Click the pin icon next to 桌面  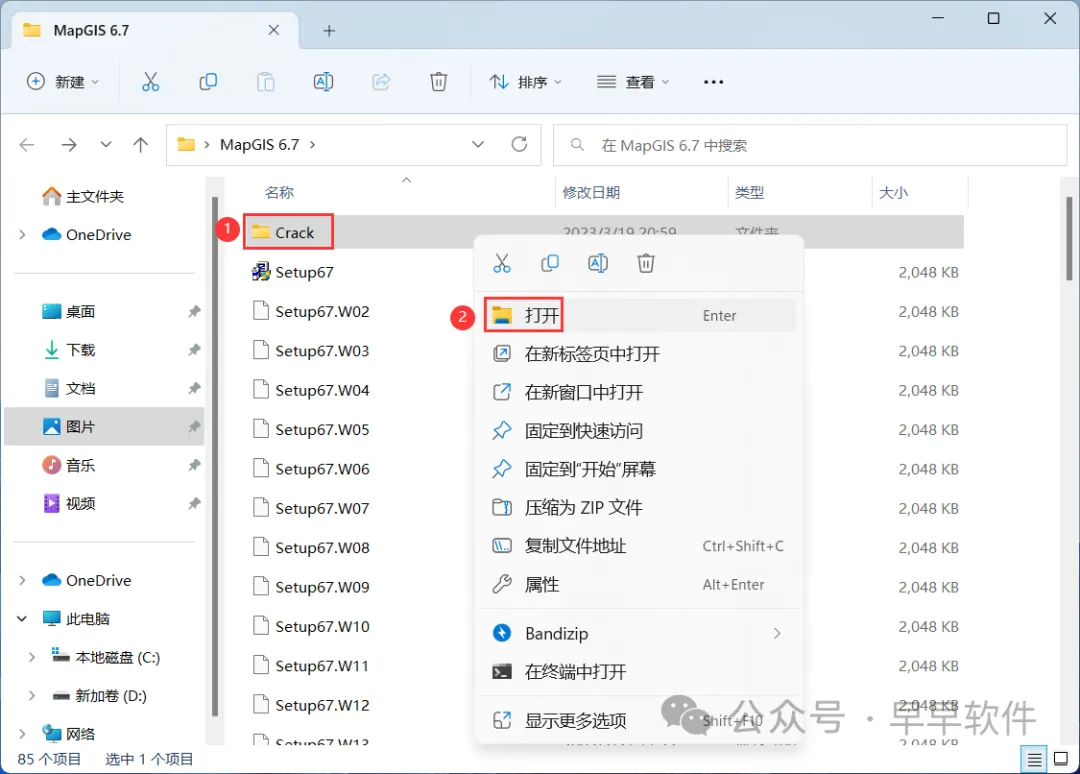(194, 311)
